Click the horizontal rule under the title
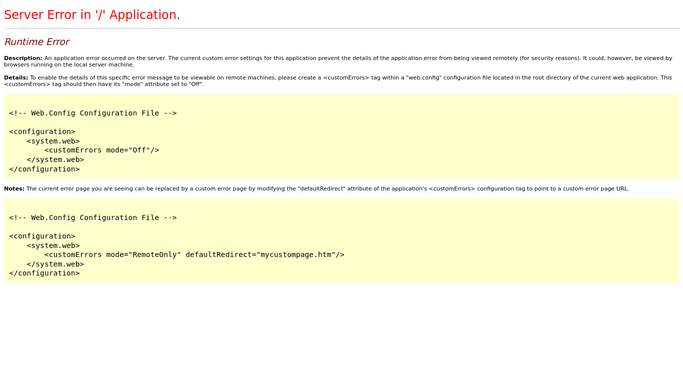The height and width of the screenshot is (384, 683). tap(342, 29)
